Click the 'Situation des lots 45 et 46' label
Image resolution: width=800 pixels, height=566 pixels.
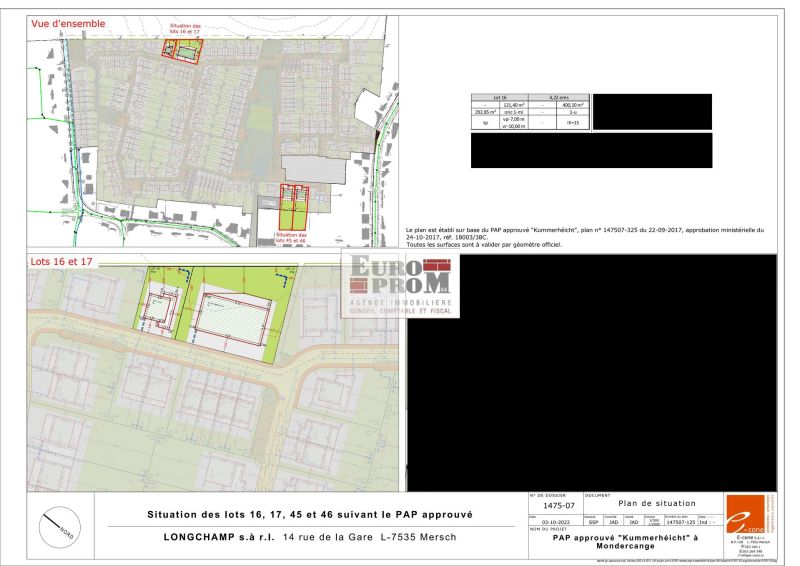290,237
